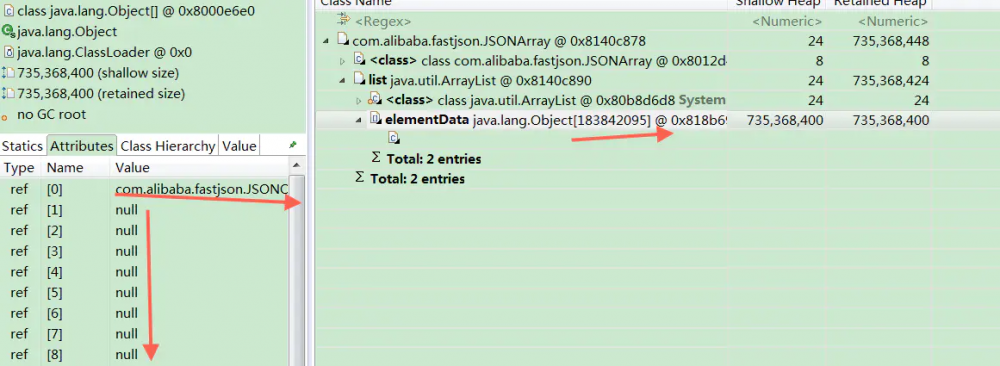Image resolution: width=1000 pixels, height=366 pixels.
Task: Click the icon beside java.lang.ClassLoader @ 0x0
Action: [x=8, y=52]
